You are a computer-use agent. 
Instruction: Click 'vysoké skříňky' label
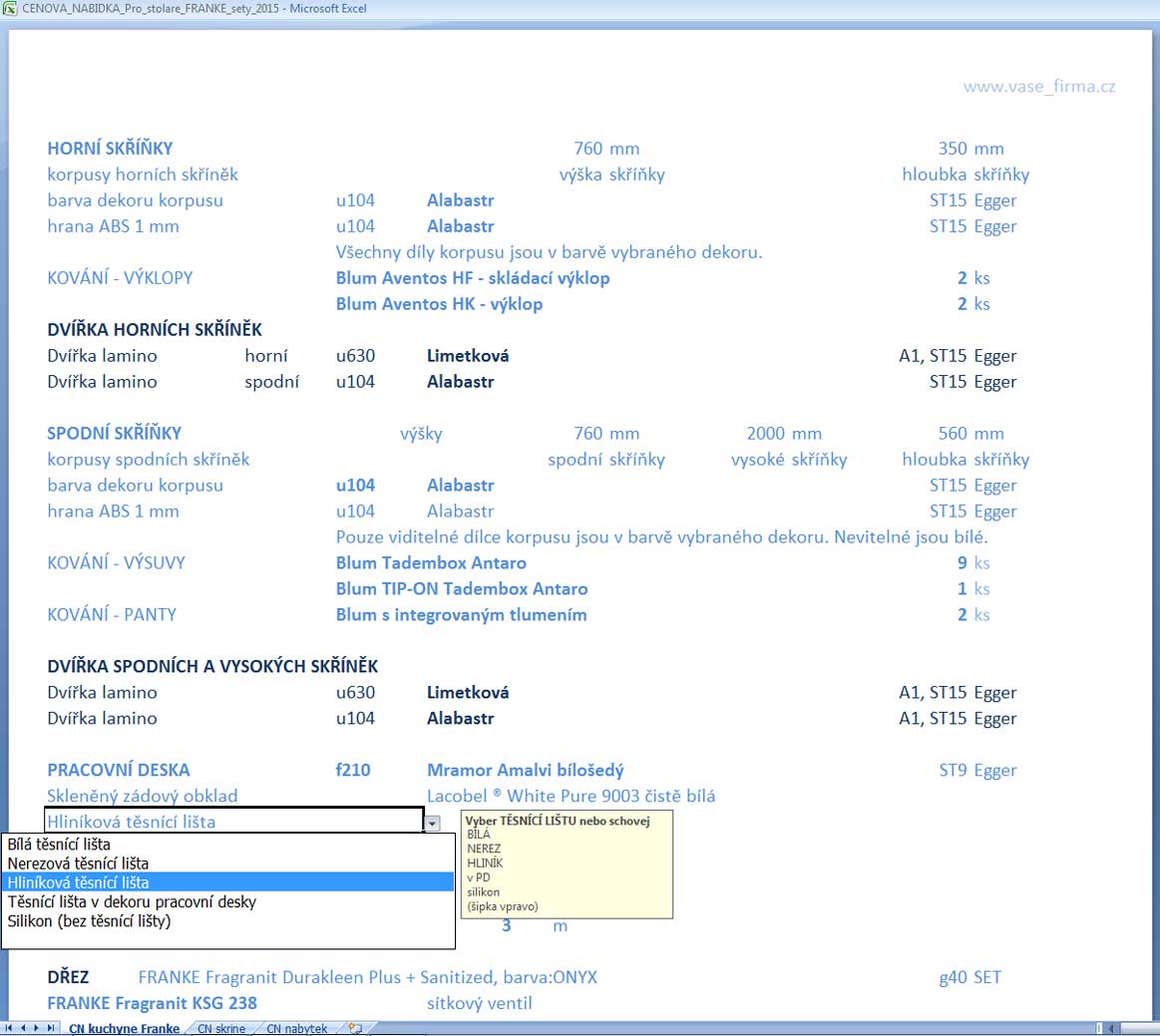(x=789, y=460)
